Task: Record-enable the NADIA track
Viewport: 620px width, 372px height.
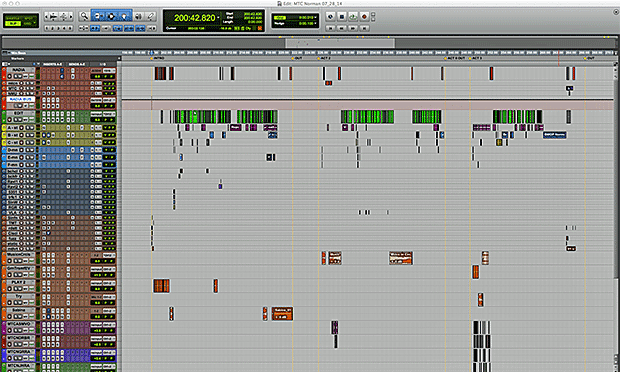Action: (x=9, y=76)
